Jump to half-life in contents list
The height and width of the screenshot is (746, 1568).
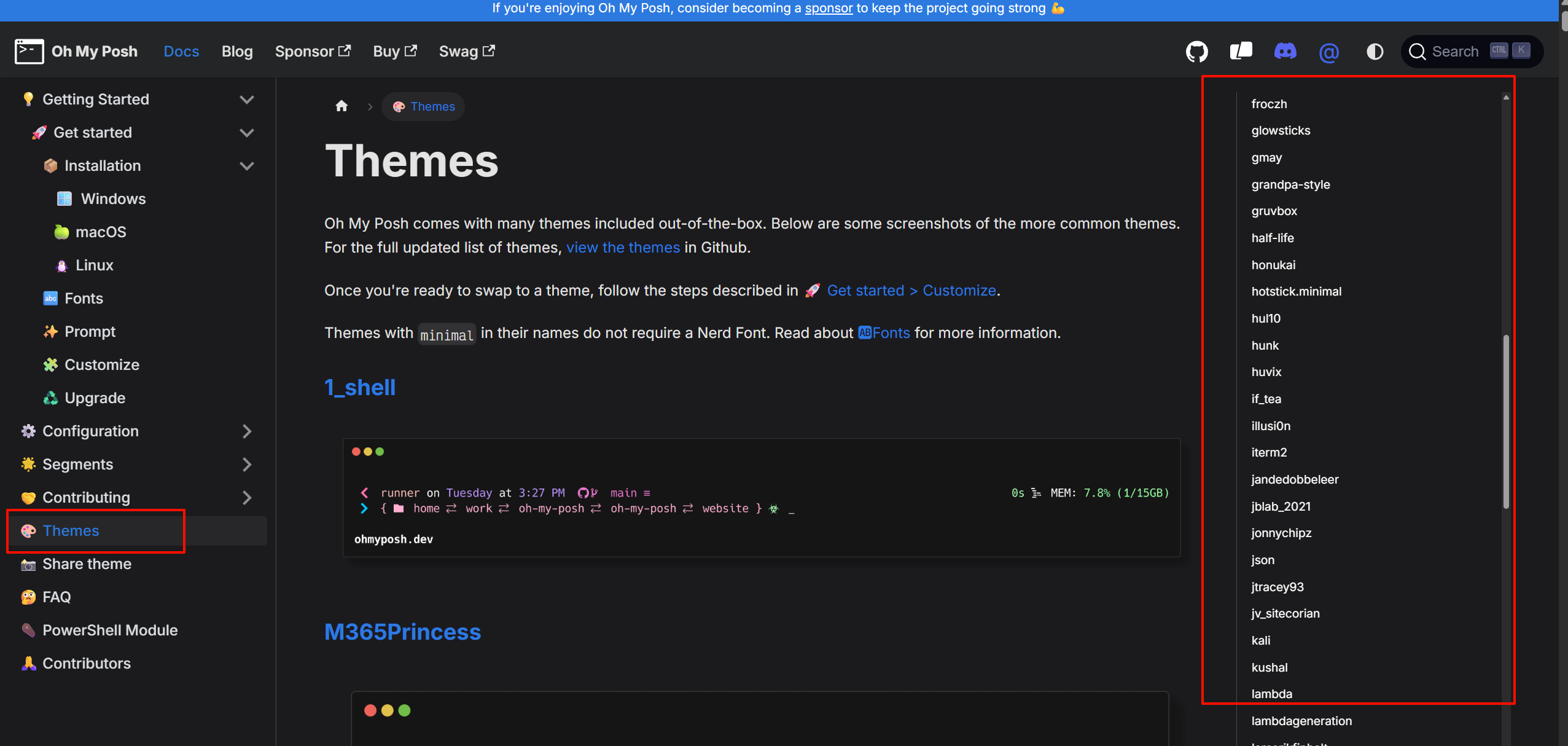1272,238
